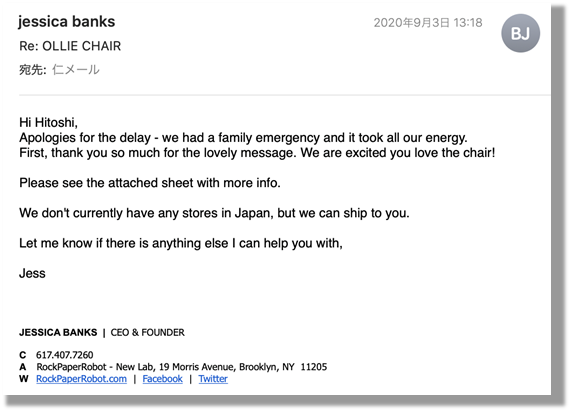Select the Re: OLLIE CHAIR subject line

(x=70, y=46)
